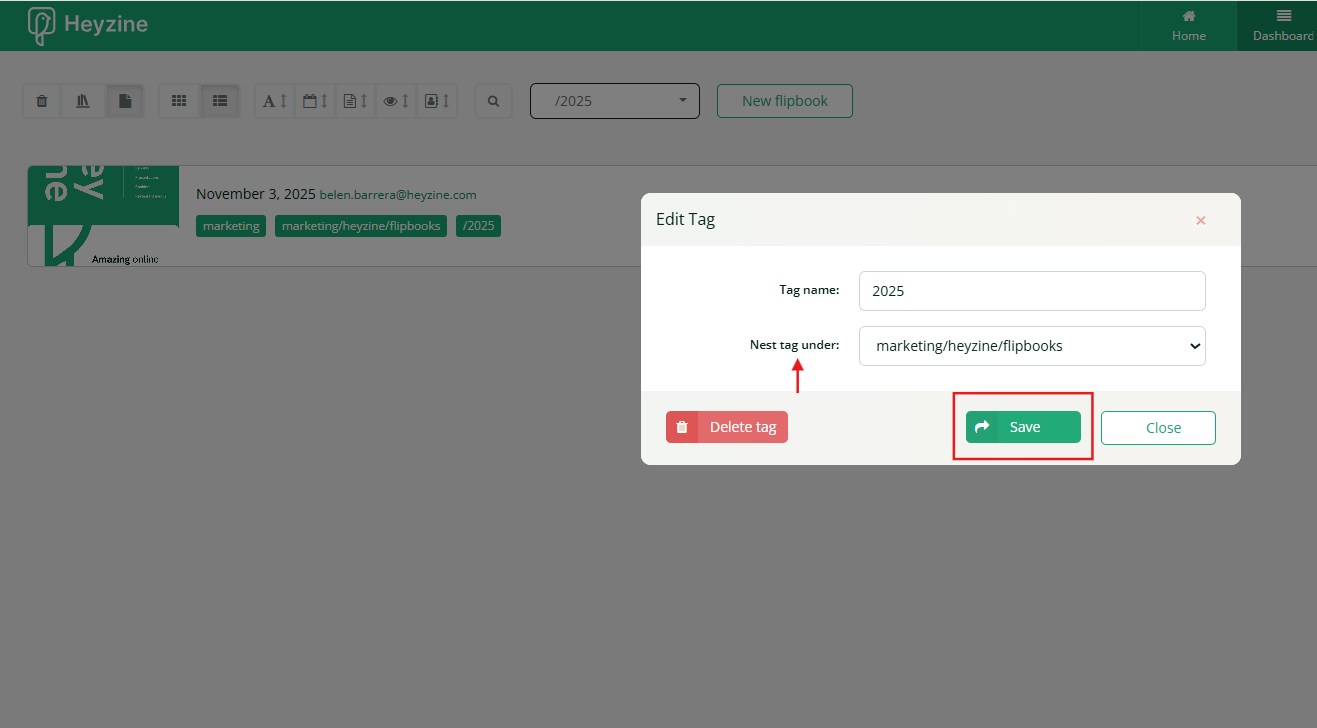
Task: Click the /2025 tag on the flipbook row
Action: pos(478,226)
